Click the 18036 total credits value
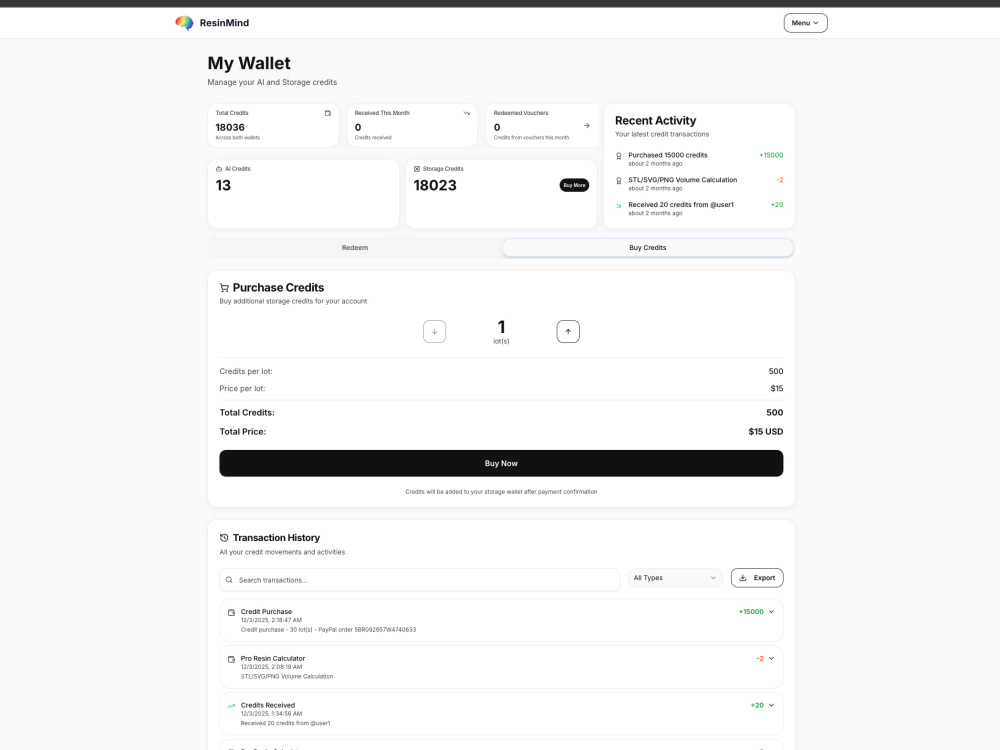Image resolution: width=1000 pixels, height=750 pixels. (x=230, y=128)
